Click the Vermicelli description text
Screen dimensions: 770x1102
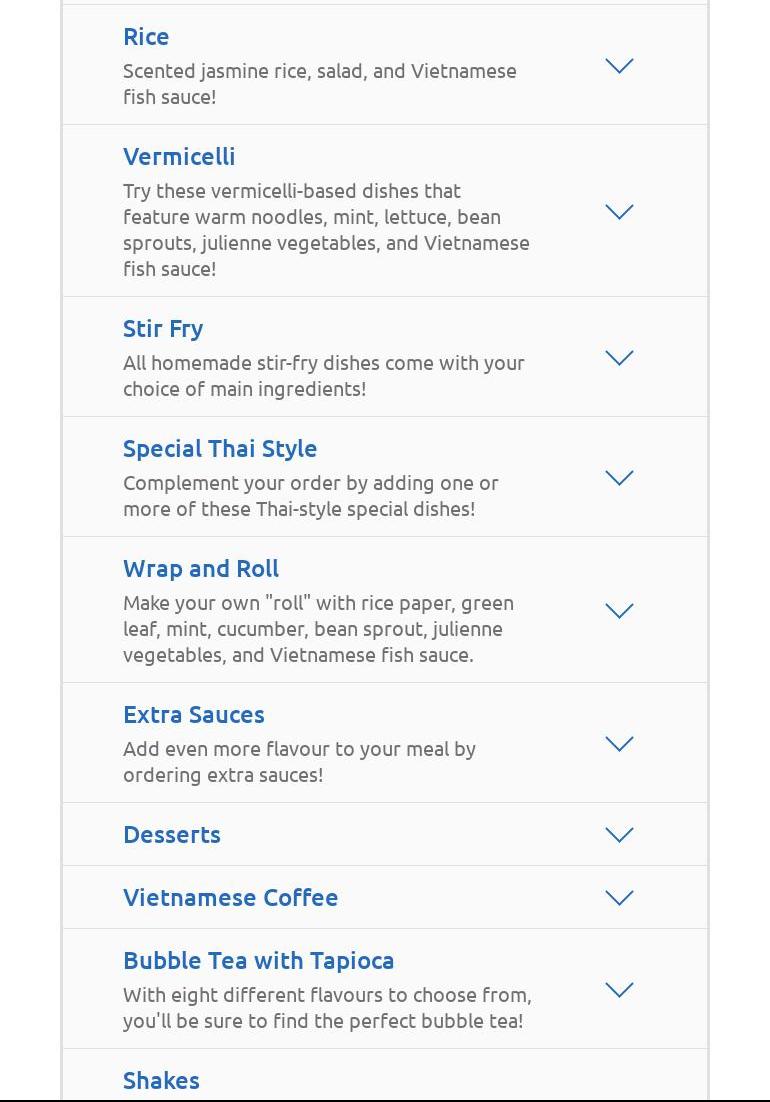326,230
